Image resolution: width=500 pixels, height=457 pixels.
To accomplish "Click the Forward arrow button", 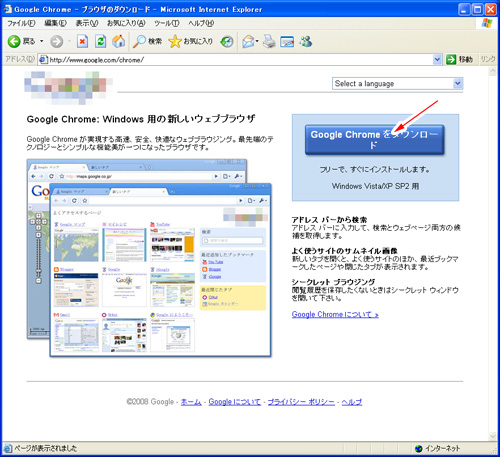I will pyautogui.click(x=56, y=41).
